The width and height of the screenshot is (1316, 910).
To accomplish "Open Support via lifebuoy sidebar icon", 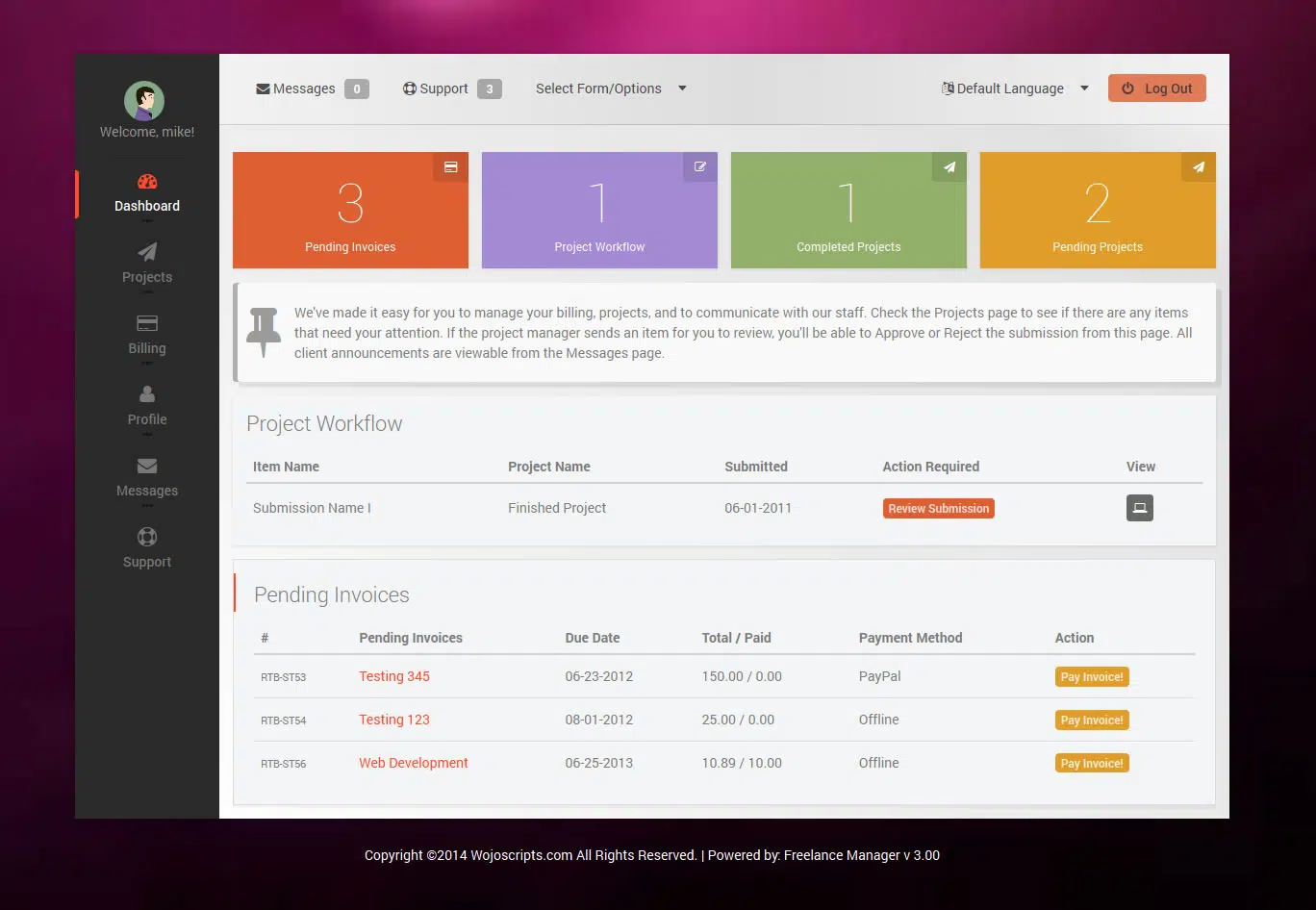I will click(x=147, y=537).
